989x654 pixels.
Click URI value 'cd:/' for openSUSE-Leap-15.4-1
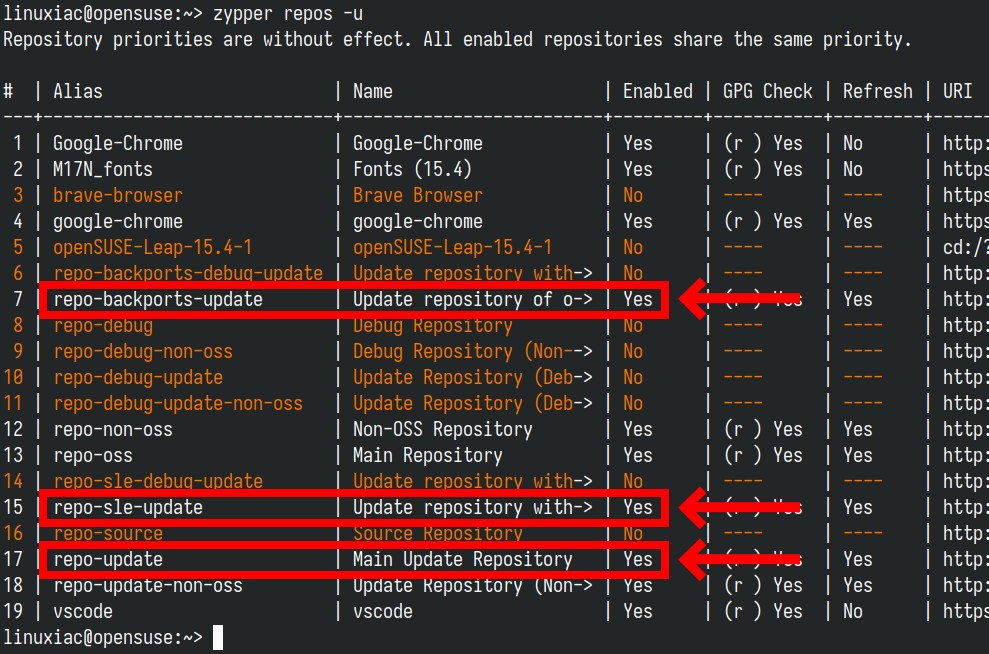pyautogui.click(x=965, y=247)
